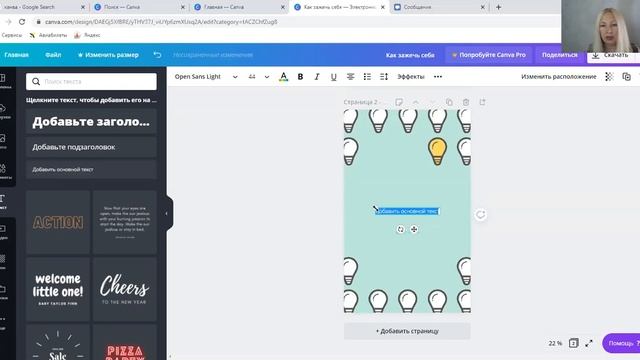Click the highlighted text box on canvas
The width and height of the screenshot is (640, 360).
pyautogui.click(x=407, y=211)
